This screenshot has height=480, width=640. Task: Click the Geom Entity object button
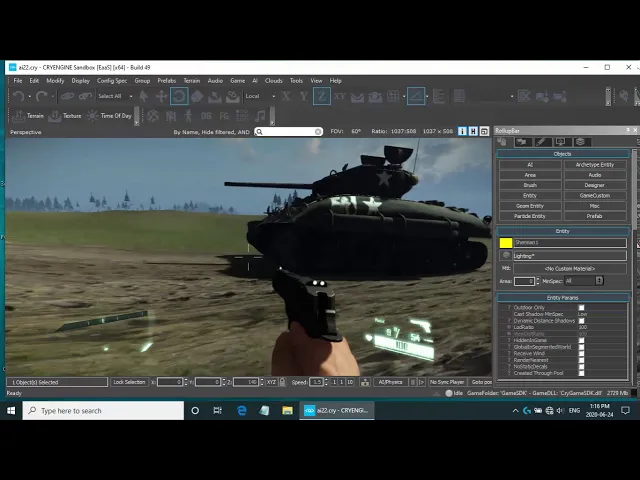[x=530, y=206]
